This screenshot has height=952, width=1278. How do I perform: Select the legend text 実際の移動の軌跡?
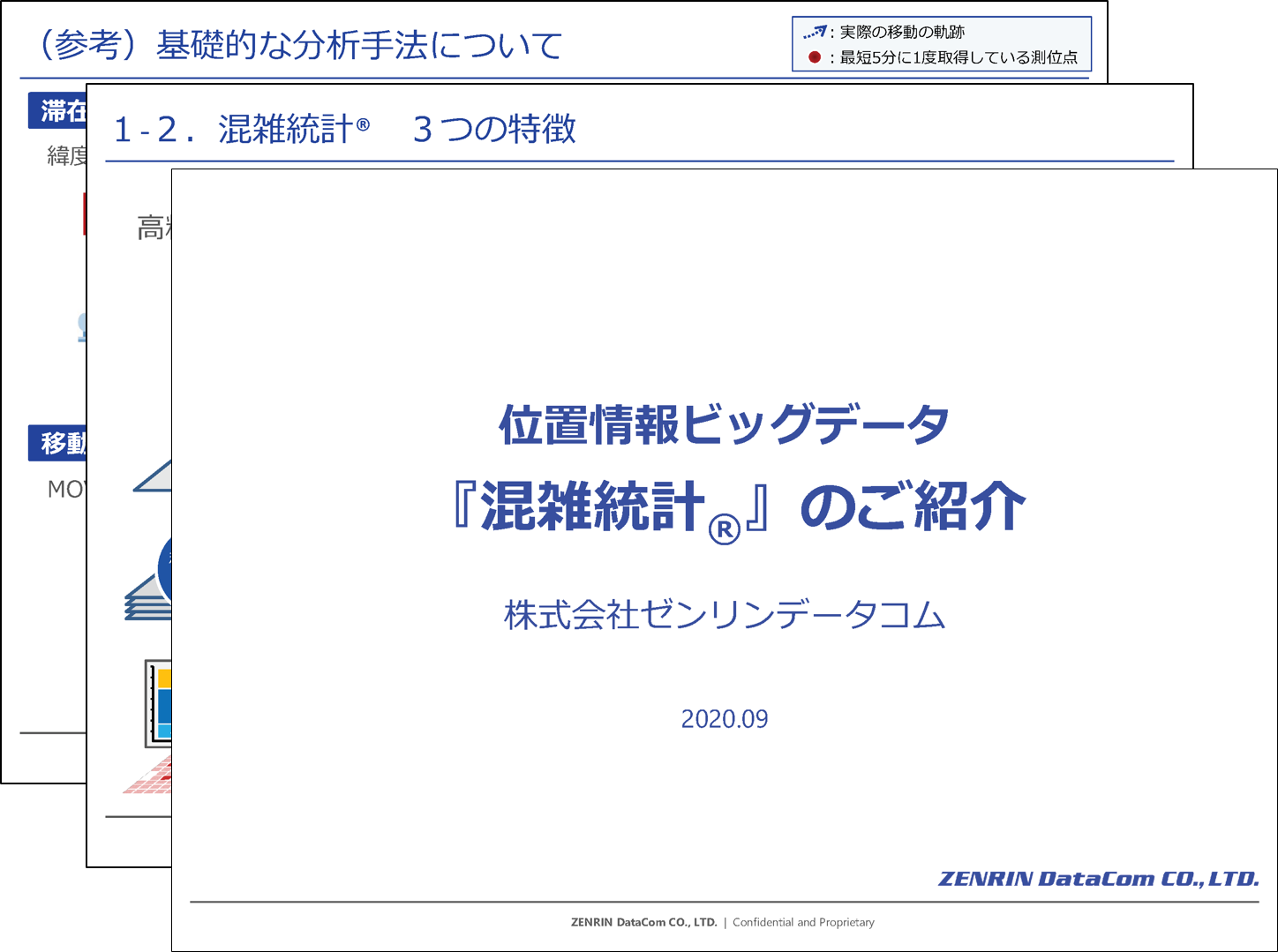coord(902,33)
